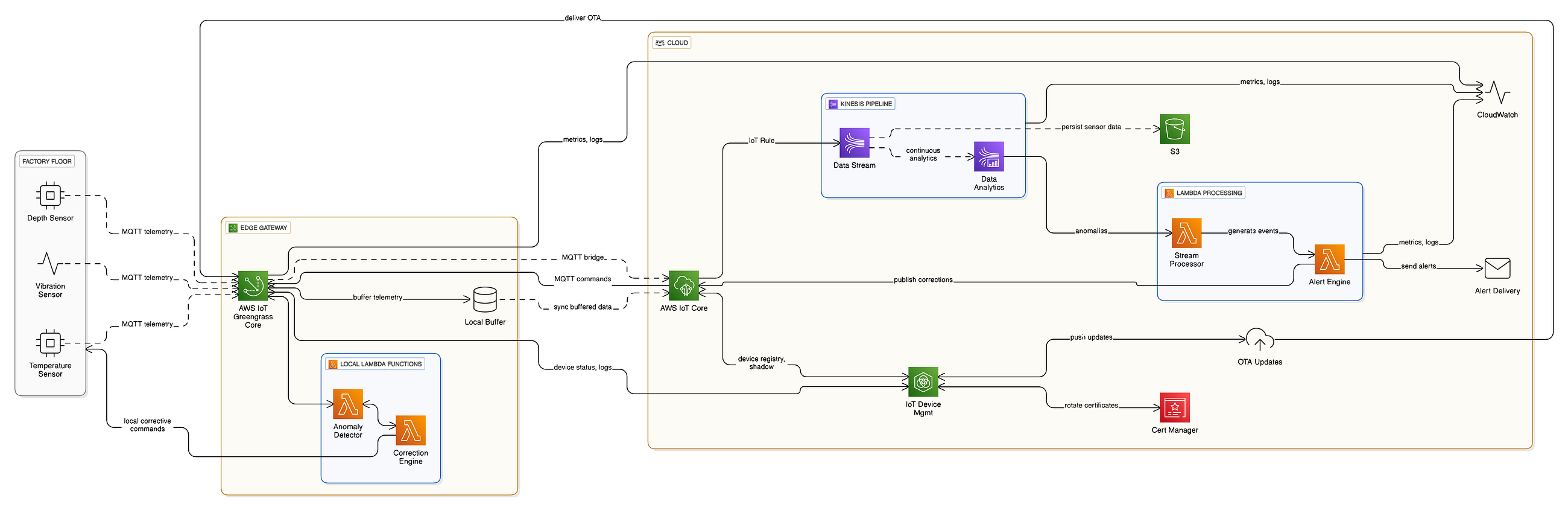Click the LAMBDA PROCESSING group label
This screenshot has height=510, width=1568.
[1204, 193]
